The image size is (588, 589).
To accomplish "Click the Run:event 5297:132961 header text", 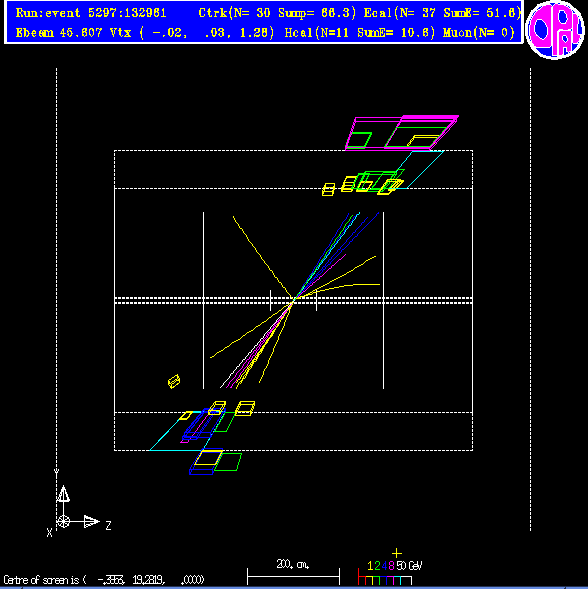I will click(x=91, y=13).
